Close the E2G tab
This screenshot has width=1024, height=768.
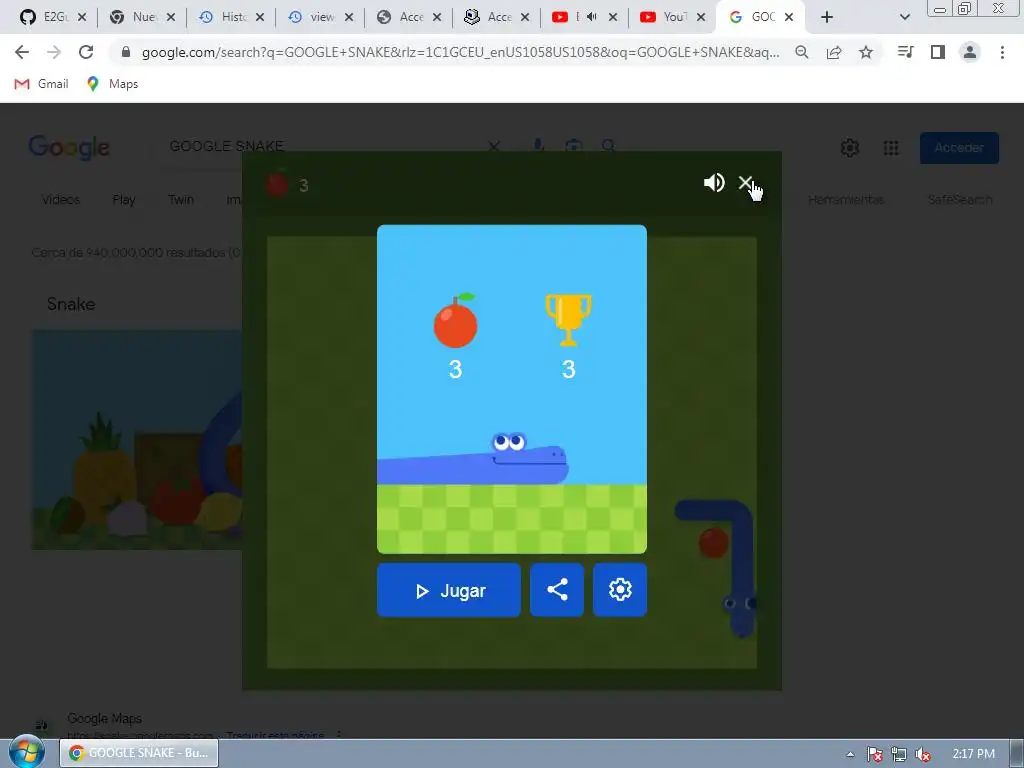pos(82,17)
